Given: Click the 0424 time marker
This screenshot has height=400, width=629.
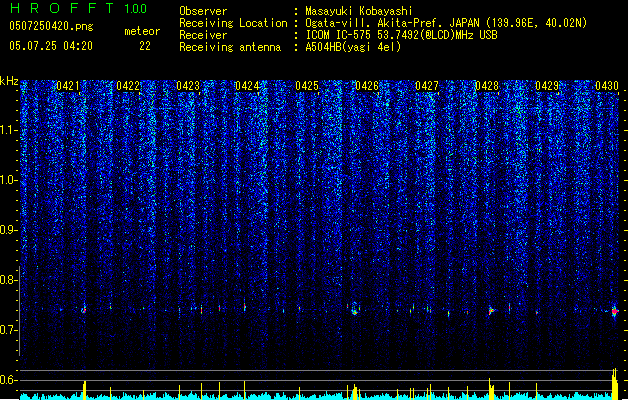Looking at the screenshot, I should pyautogui.click(x=247, y=86).
